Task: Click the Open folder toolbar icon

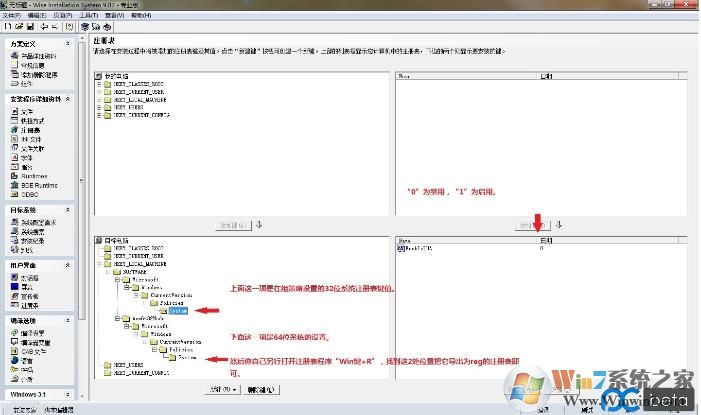Action: 19,27
